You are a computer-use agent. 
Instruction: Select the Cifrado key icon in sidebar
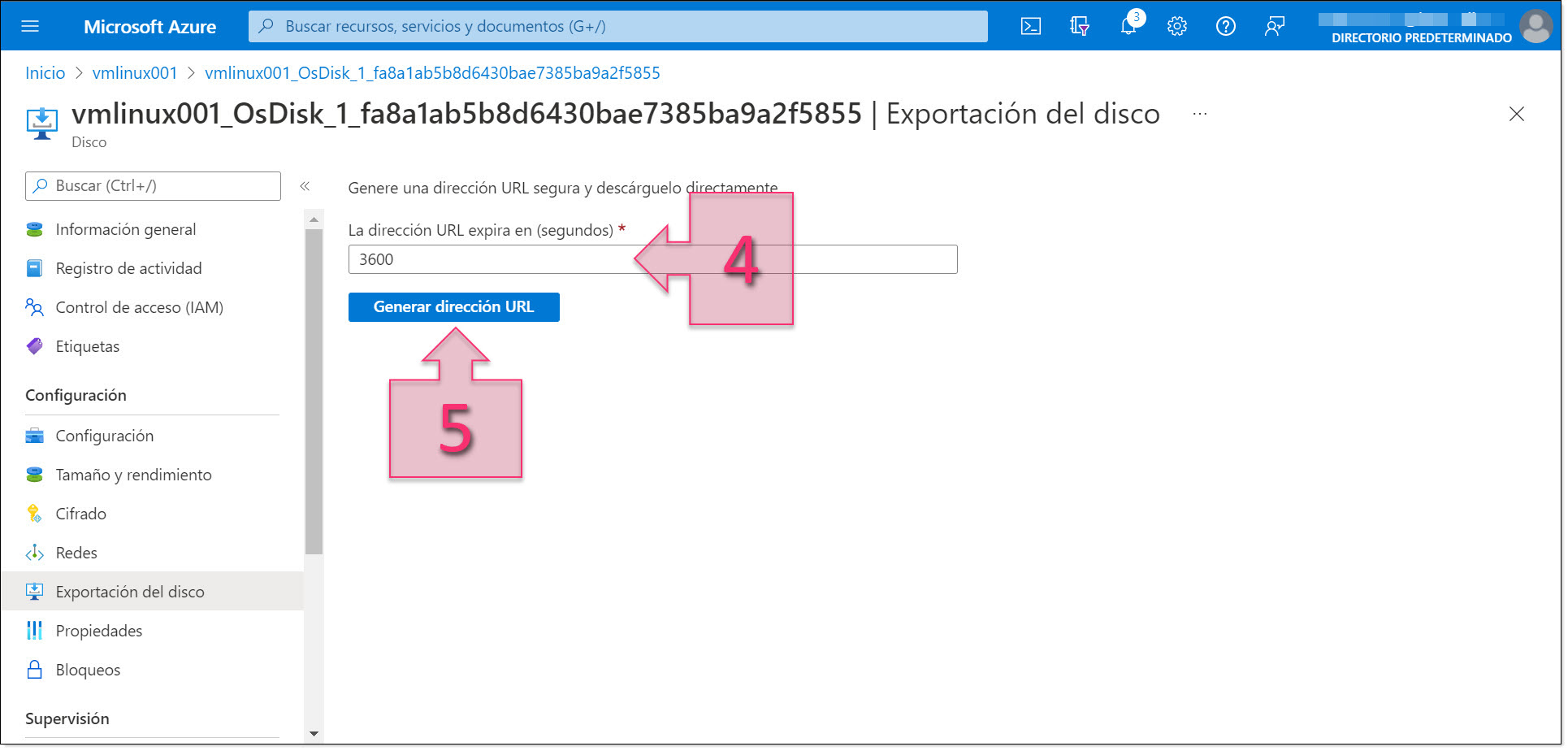34,513
